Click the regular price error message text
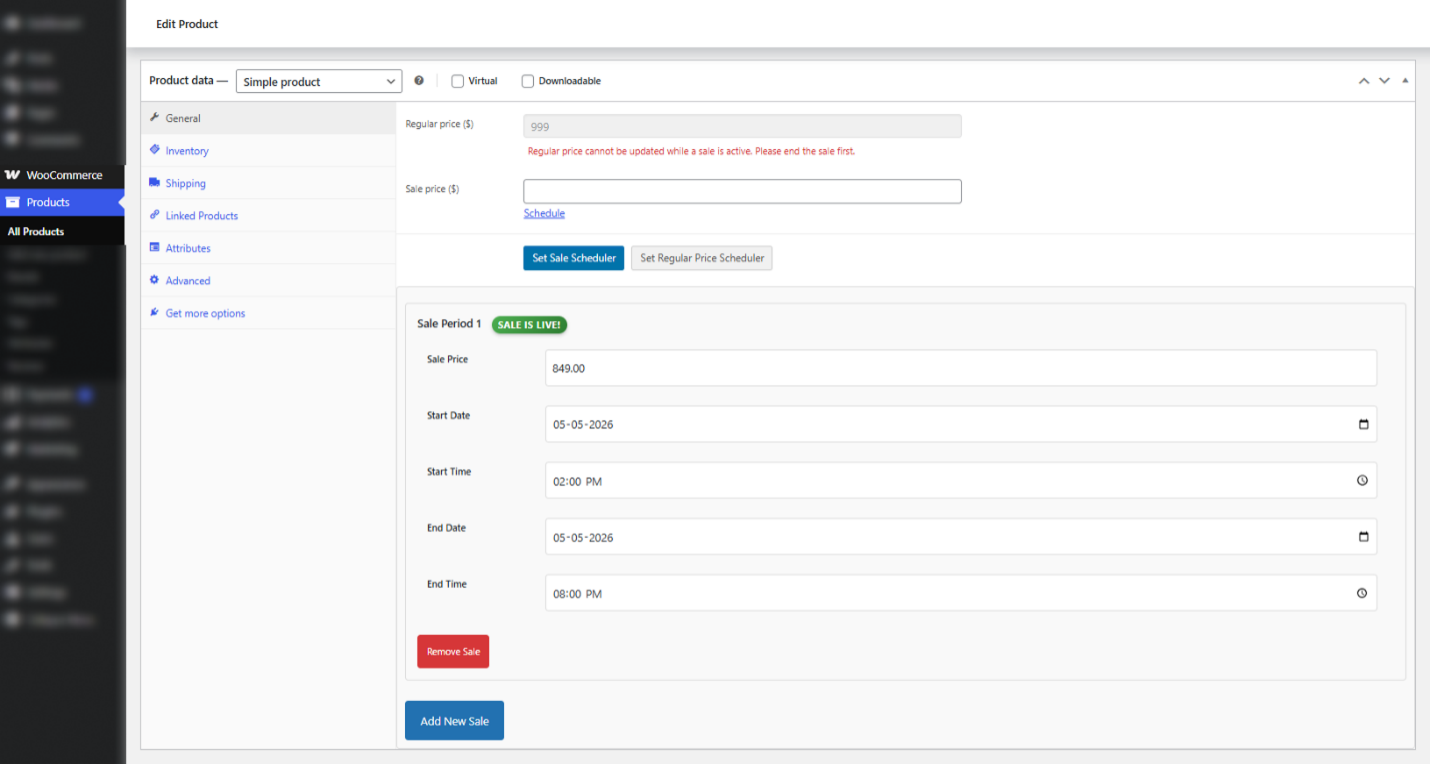This screenshot has width=1430, height=766. (x=691, y=152)
